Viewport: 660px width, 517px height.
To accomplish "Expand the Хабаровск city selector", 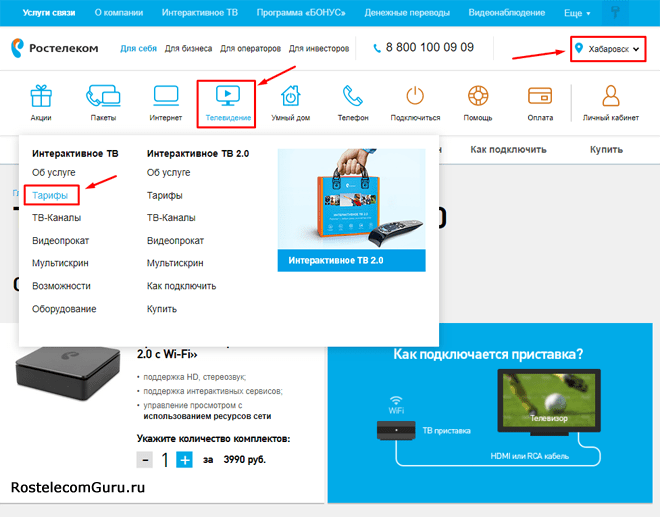I will pyautogui.click(x=607, y=49).
